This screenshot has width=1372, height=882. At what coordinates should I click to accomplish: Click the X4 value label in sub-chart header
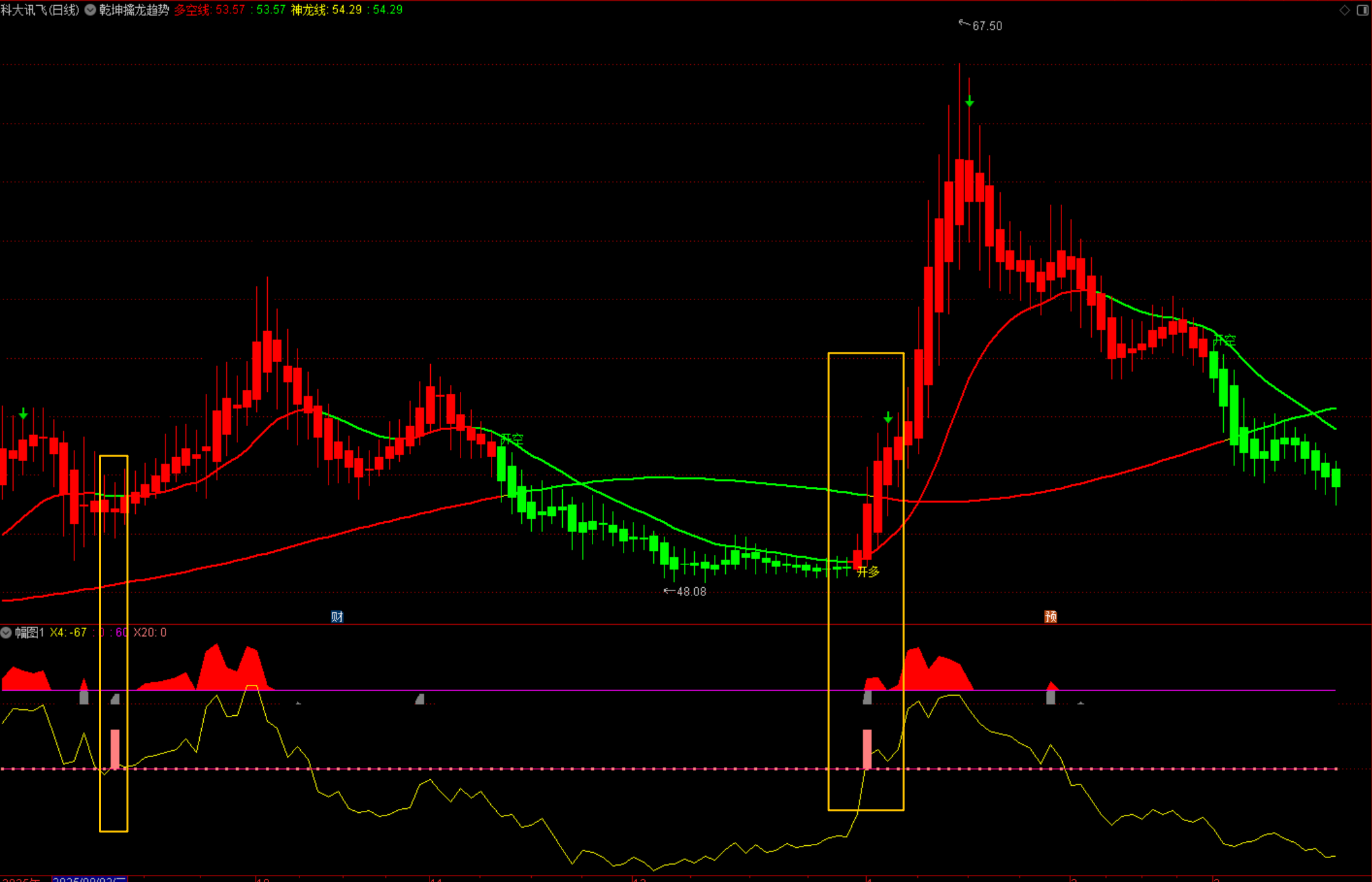[68, 632]
